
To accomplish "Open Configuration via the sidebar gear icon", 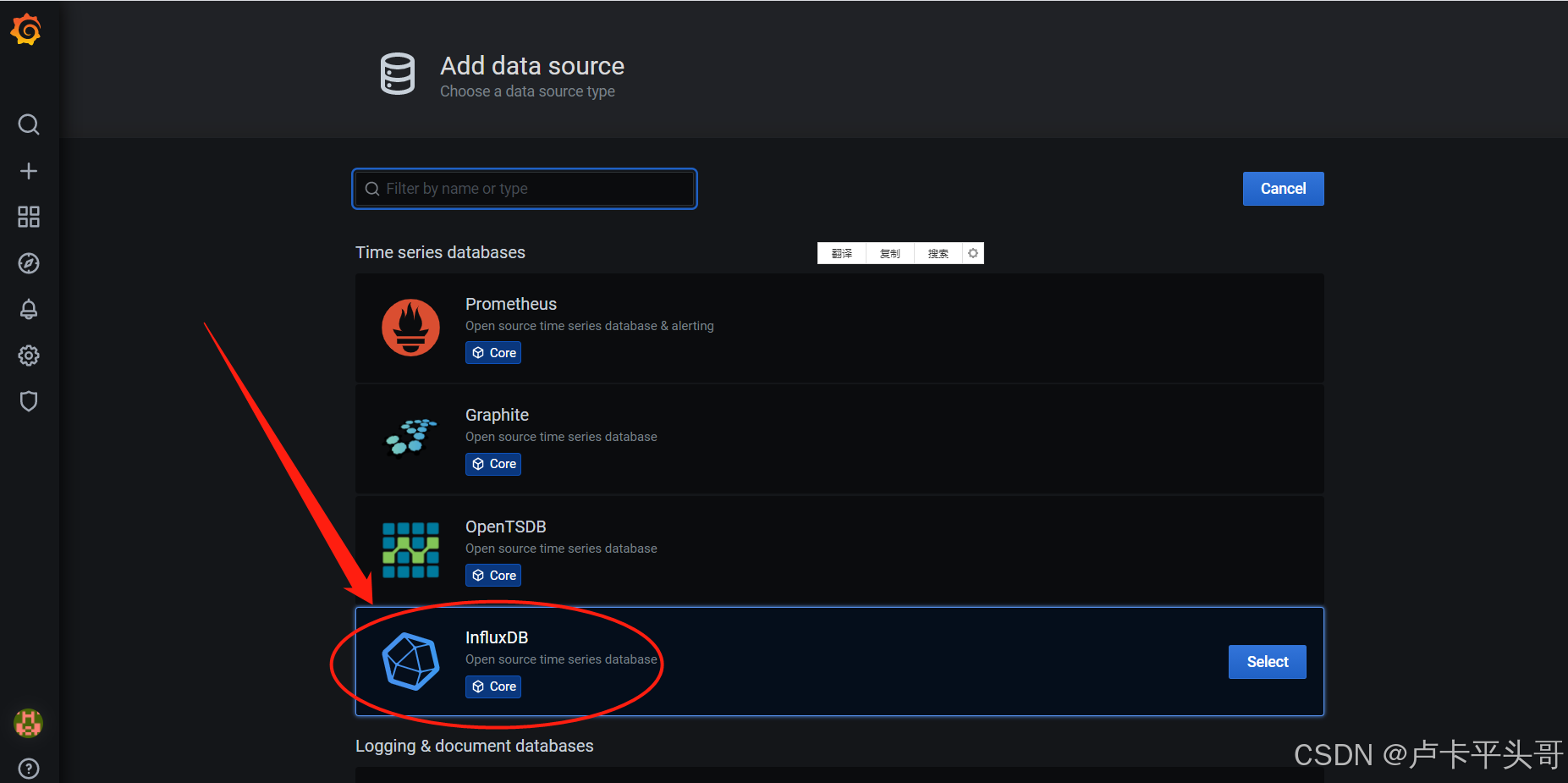I will point(29,356).
